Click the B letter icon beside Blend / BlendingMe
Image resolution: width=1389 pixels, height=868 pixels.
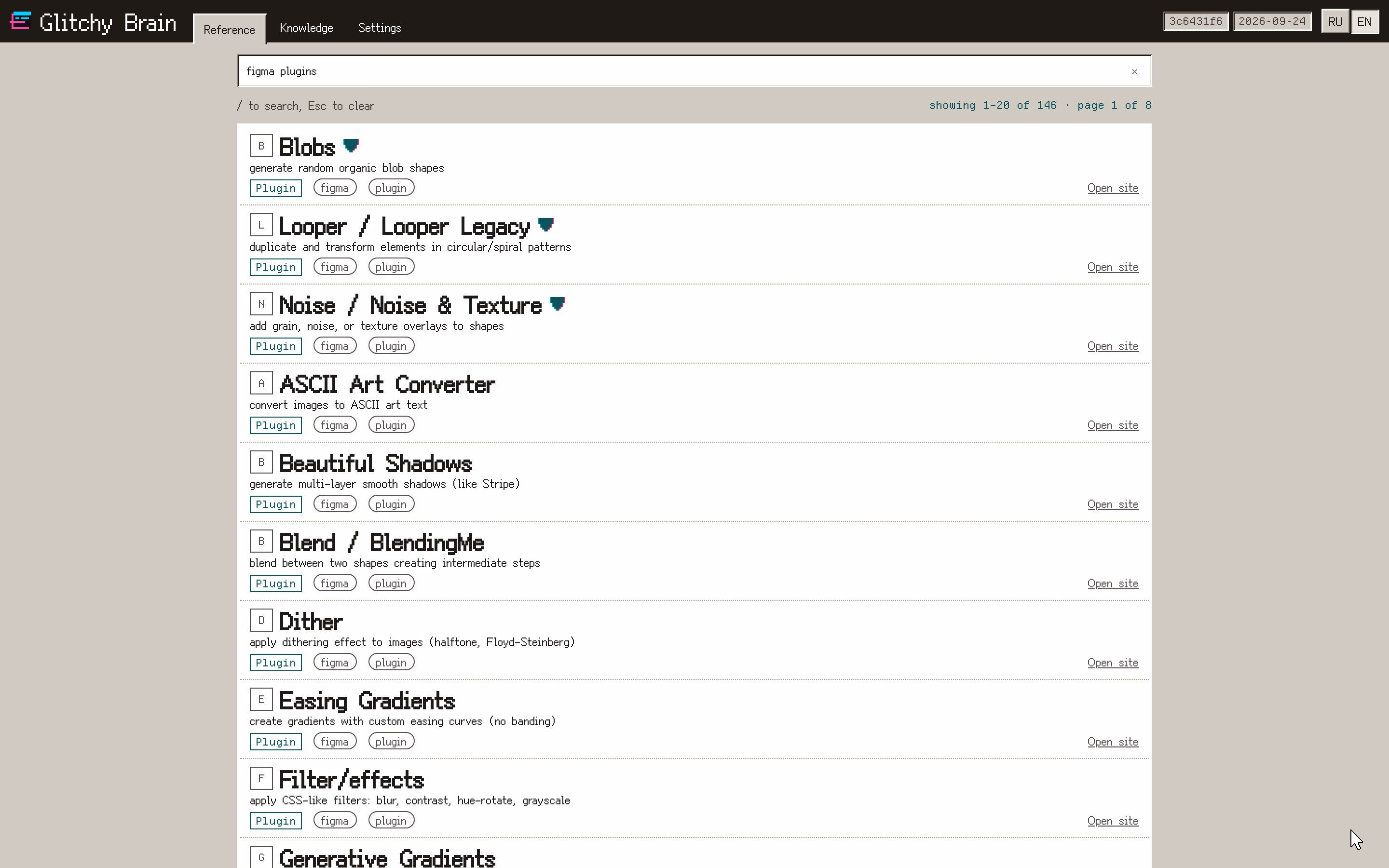(261, 542)
